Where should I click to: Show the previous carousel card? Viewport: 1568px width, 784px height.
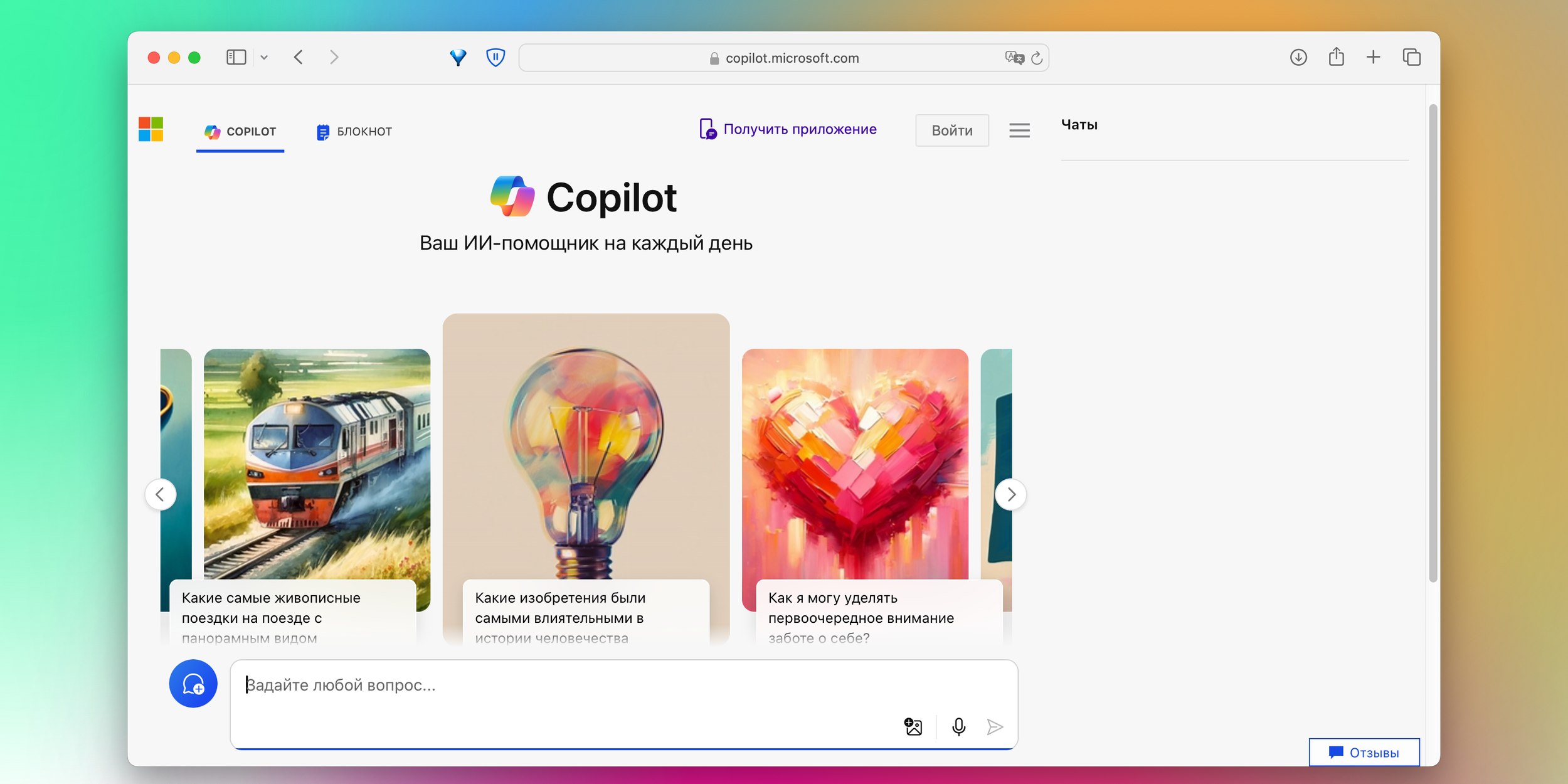[x=161, y=494]
